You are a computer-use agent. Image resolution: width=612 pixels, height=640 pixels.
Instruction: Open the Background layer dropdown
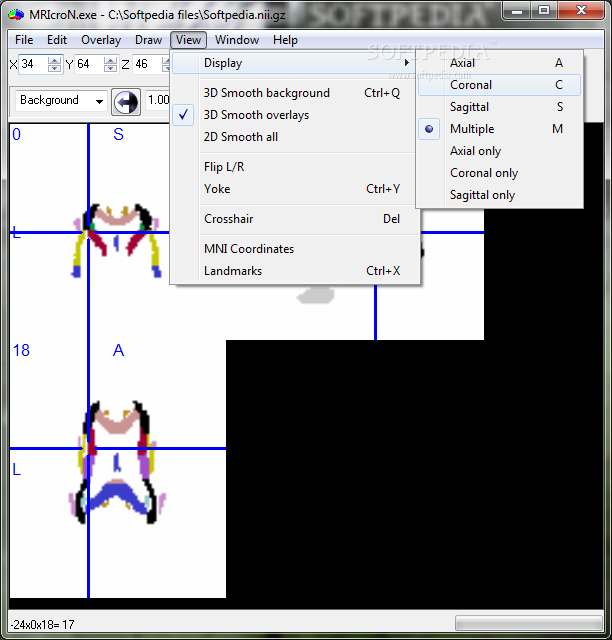tap(61, 100)
